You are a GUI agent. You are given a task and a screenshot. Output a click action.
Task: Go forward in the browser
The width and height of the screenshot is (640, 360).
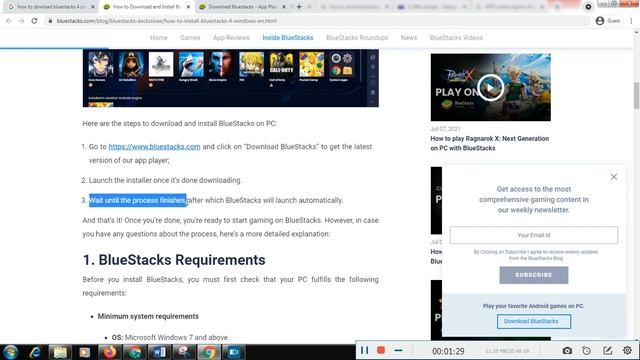point(21,21)
